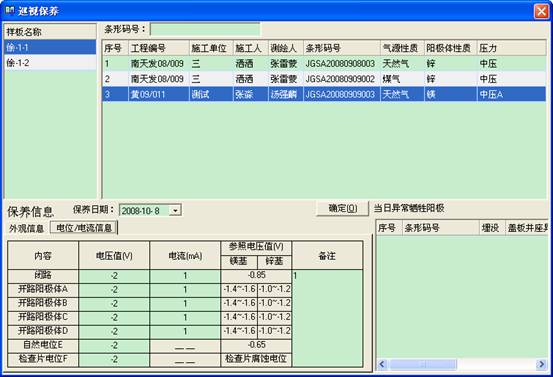Click the horizontal scrollbar right arrow
This screenshot has width=553, height=377.
[x=541, y=364]
